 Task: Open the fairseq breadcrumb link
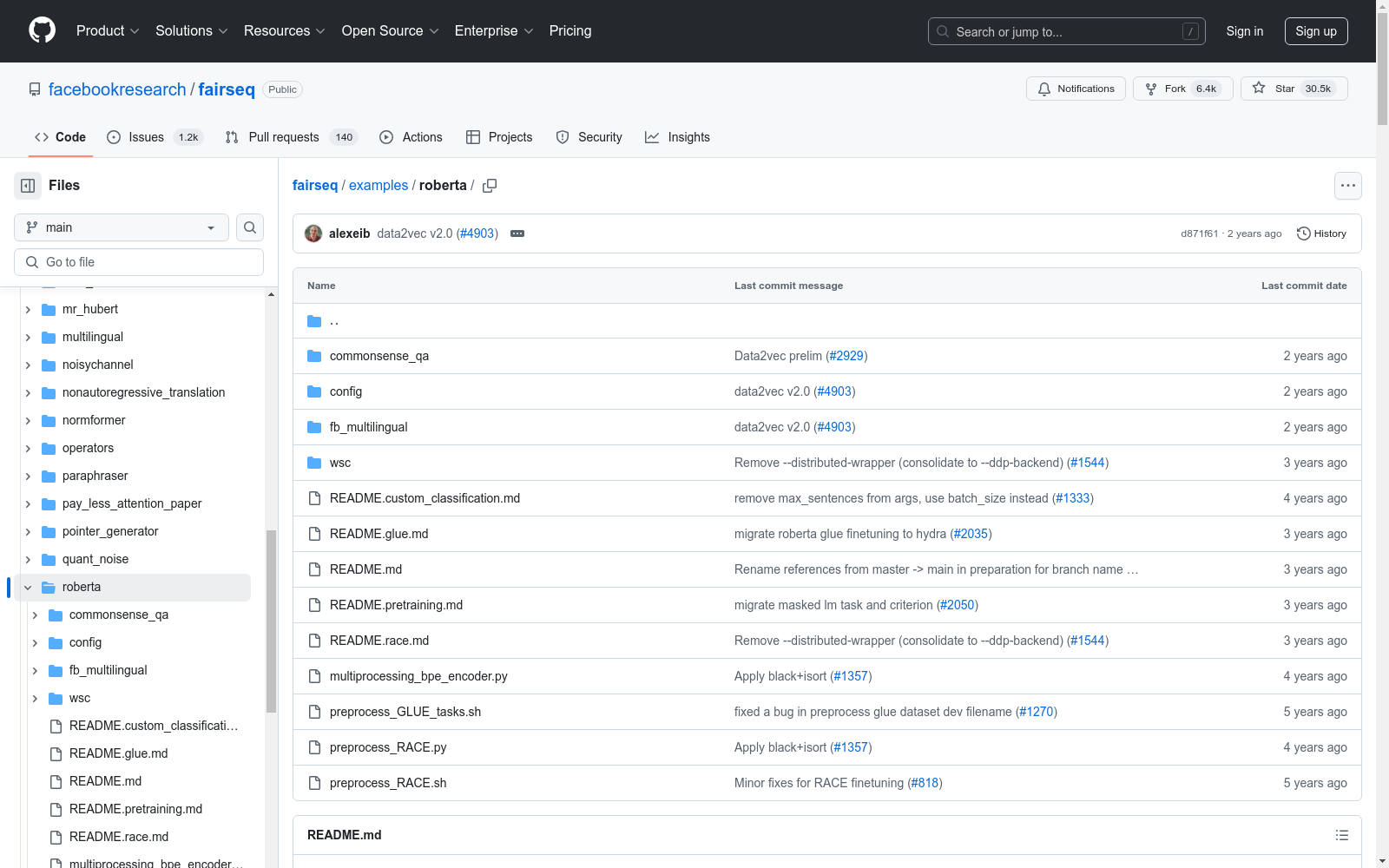tap(315, 186)
